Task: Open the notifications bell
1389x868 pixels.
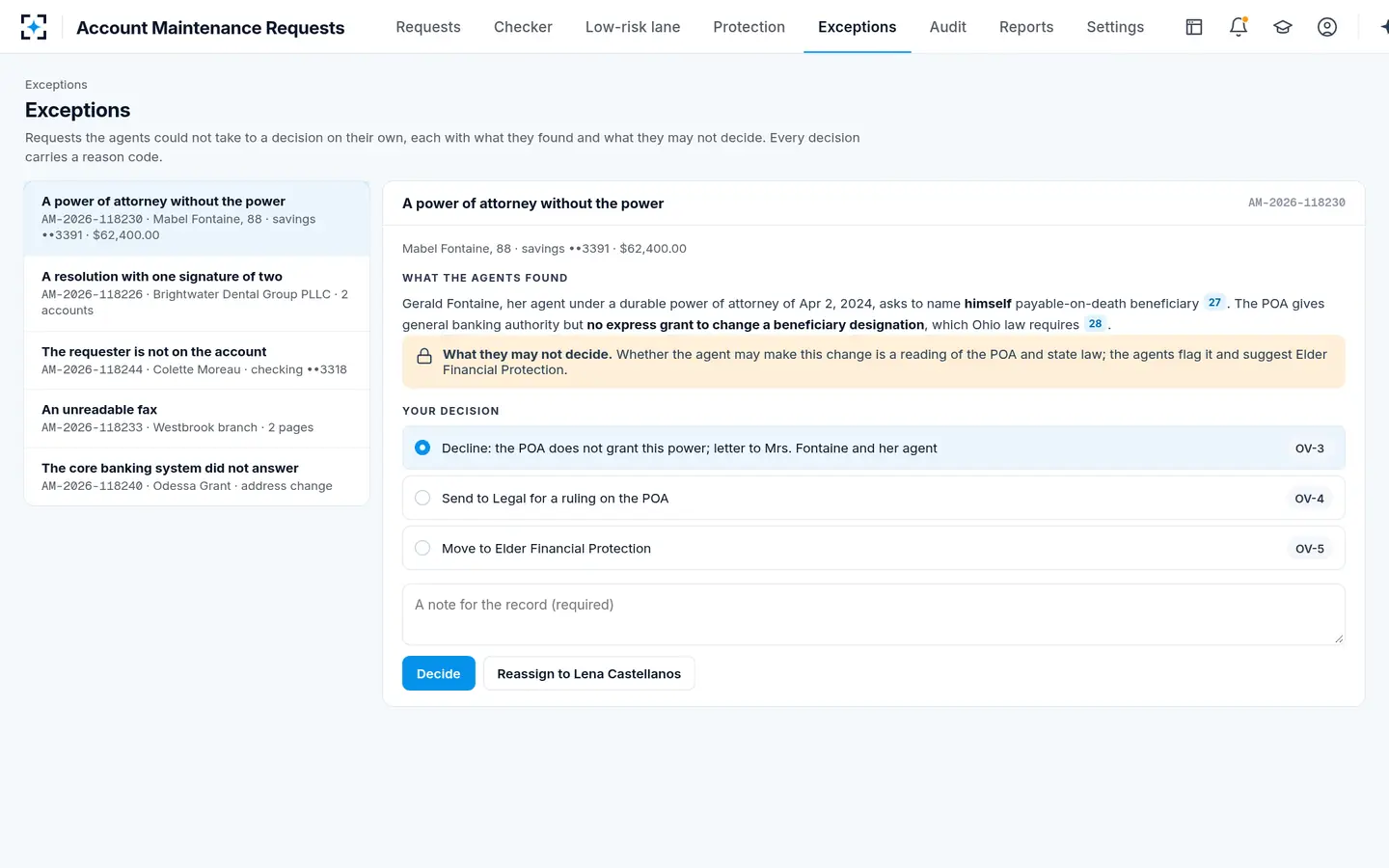Action: (1239, 27)
